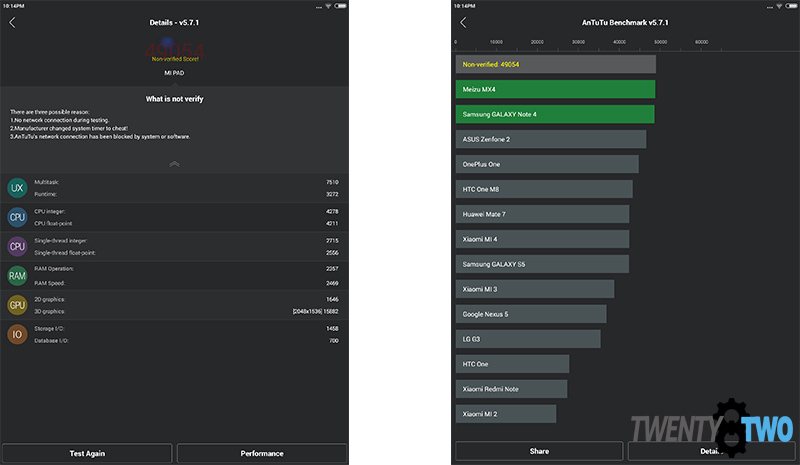
Task: Select the Xiaomi MI 3 bar
Action: 535,289
